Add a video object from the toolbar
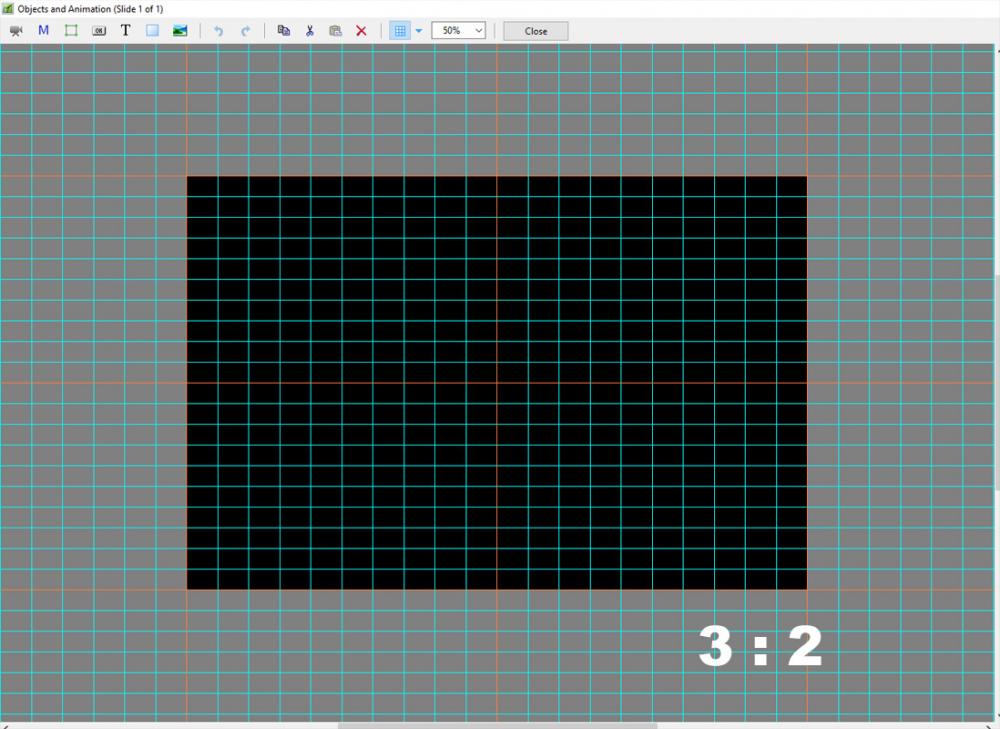 [16, 31]
